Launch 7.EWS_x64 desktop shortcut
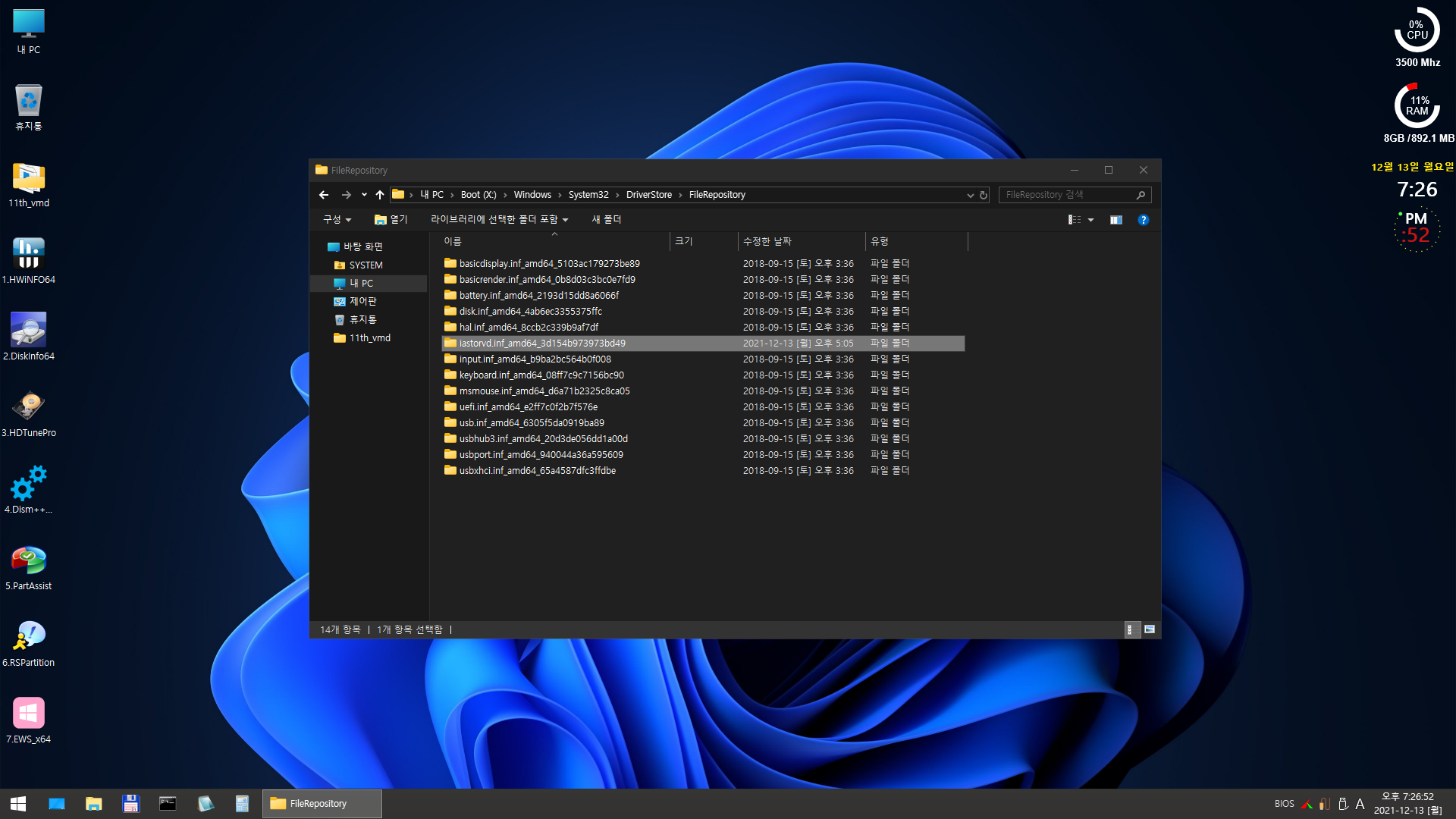 [x=29, y=720]
